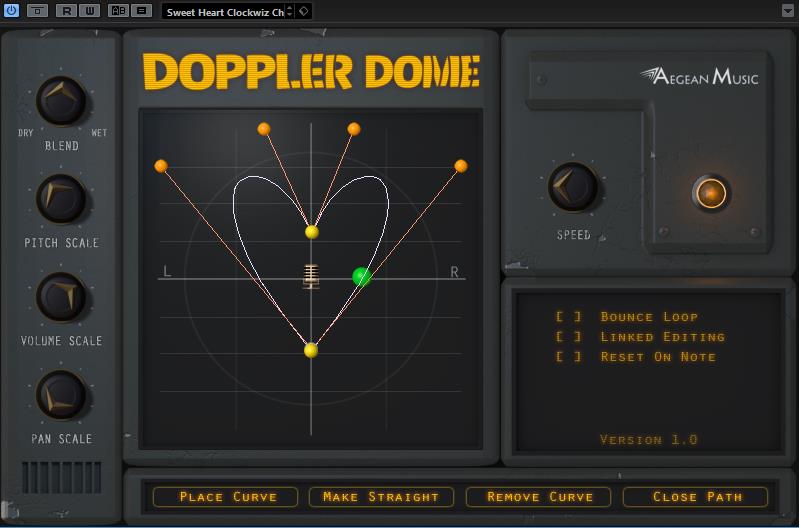
Task: Click the Pitch Scale knob
Action: [61, 199]
